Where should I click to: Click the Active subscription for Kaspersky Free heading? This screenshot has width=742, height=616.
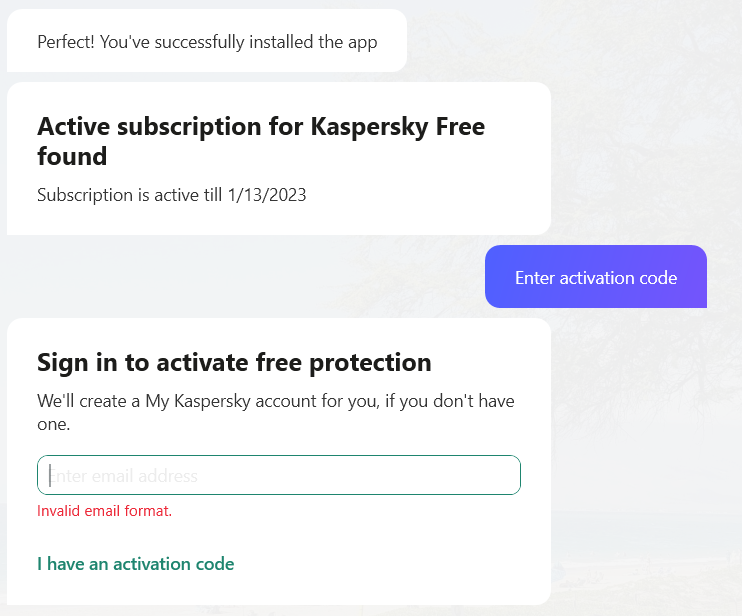point(261,141)
